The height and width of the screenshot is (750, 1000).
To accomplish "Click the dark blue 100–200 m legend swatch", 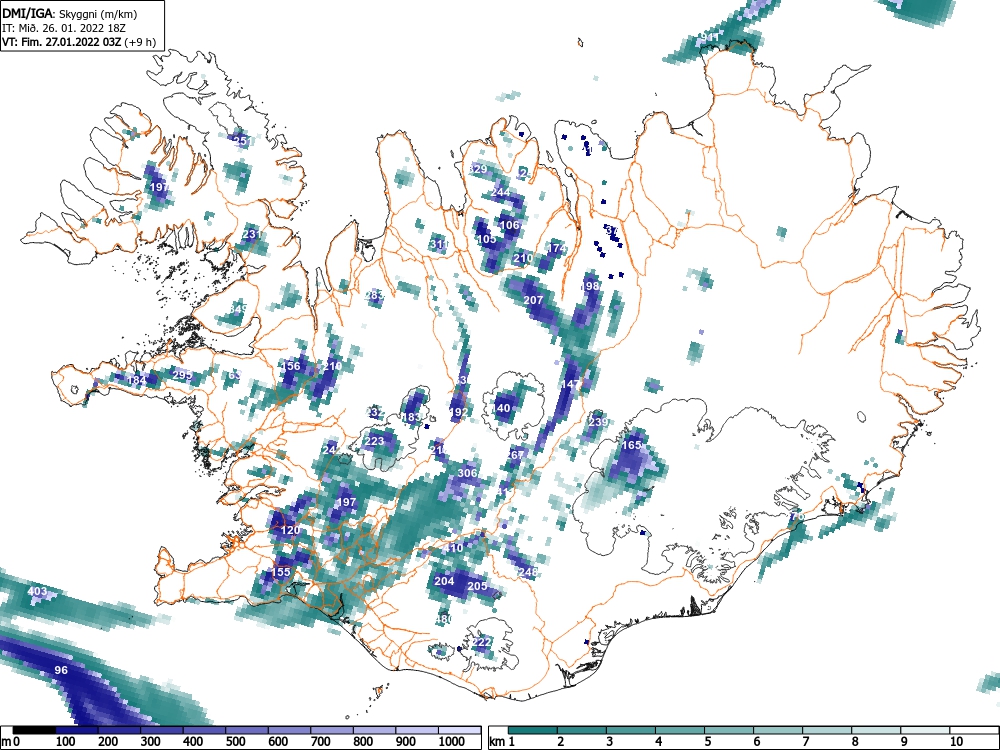I will pyautogui.click(x=77, y=730).
